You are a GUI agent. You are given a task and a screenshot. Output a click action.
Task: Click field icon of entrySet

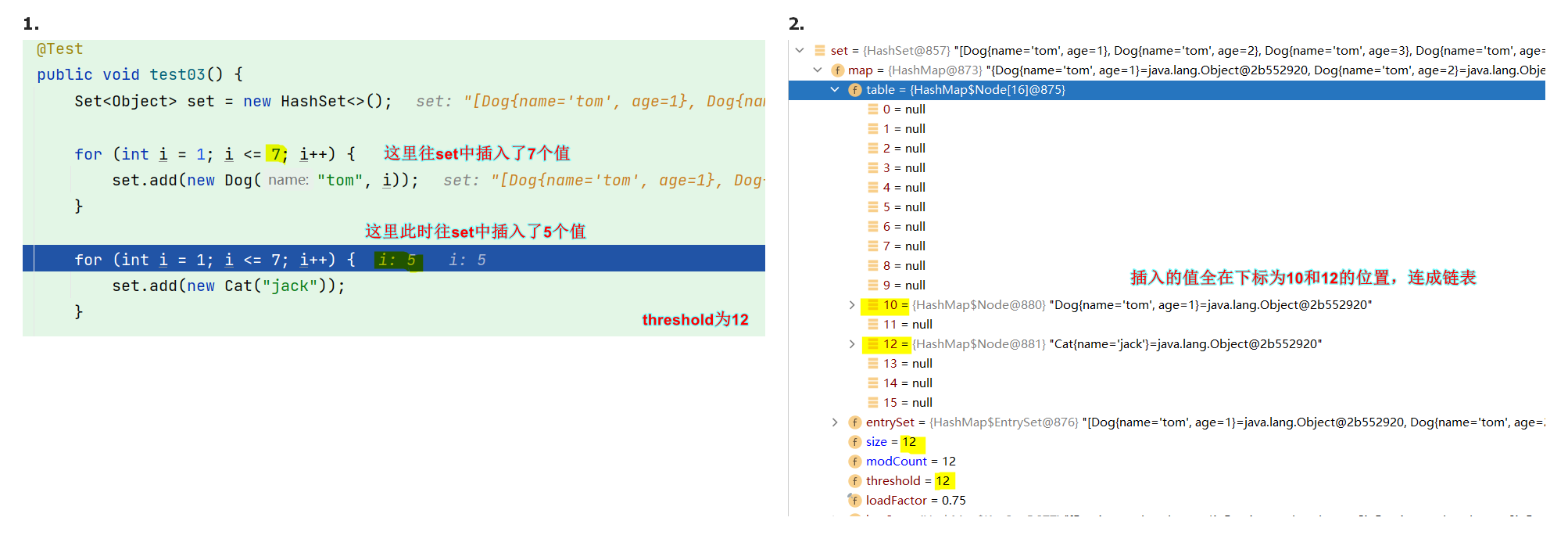point(855,422)
